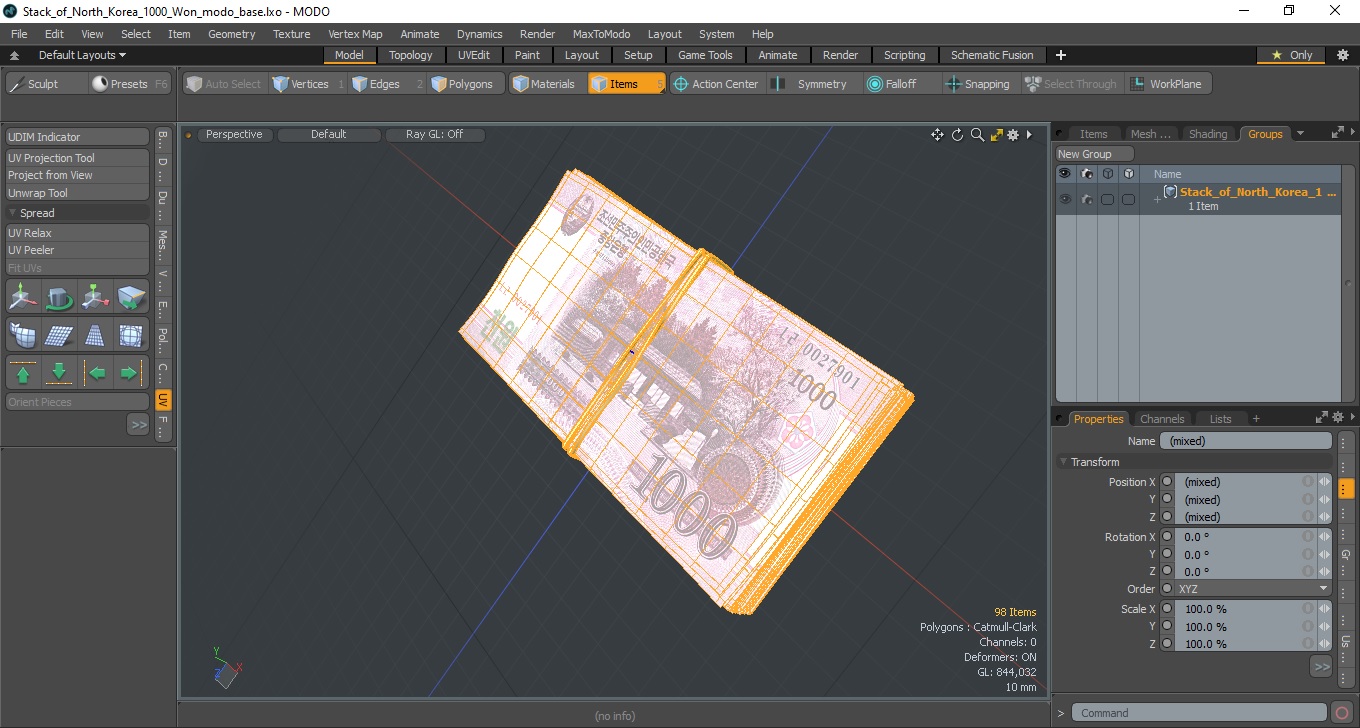Maximize the 3D viewport with expand icon
Image resolution: width=1360 pixels, height=728 pixels.
coord(996,135)
